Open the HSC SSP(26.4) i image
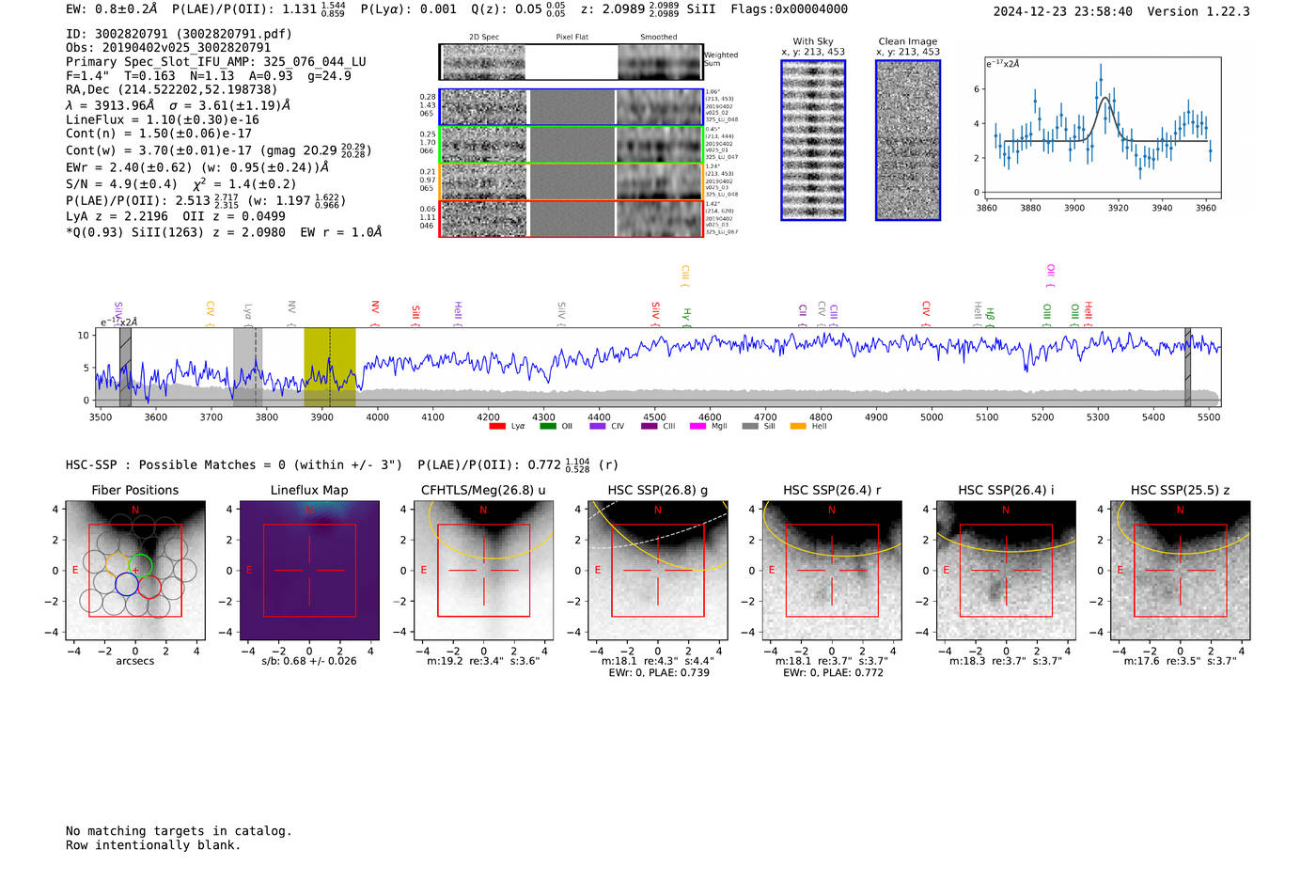1316x896 pixels. pyautogui.click(x=1006, y=571)
